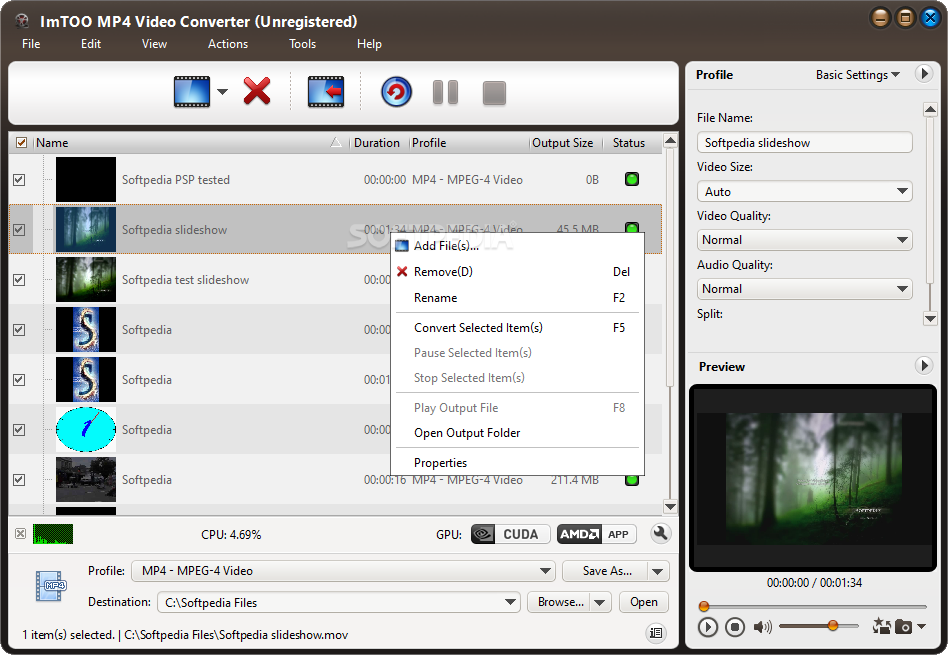The width and height of the screenshot is (948, 655).
Task: Sort list by Duration column header
Action: click(x=378, y=143)
